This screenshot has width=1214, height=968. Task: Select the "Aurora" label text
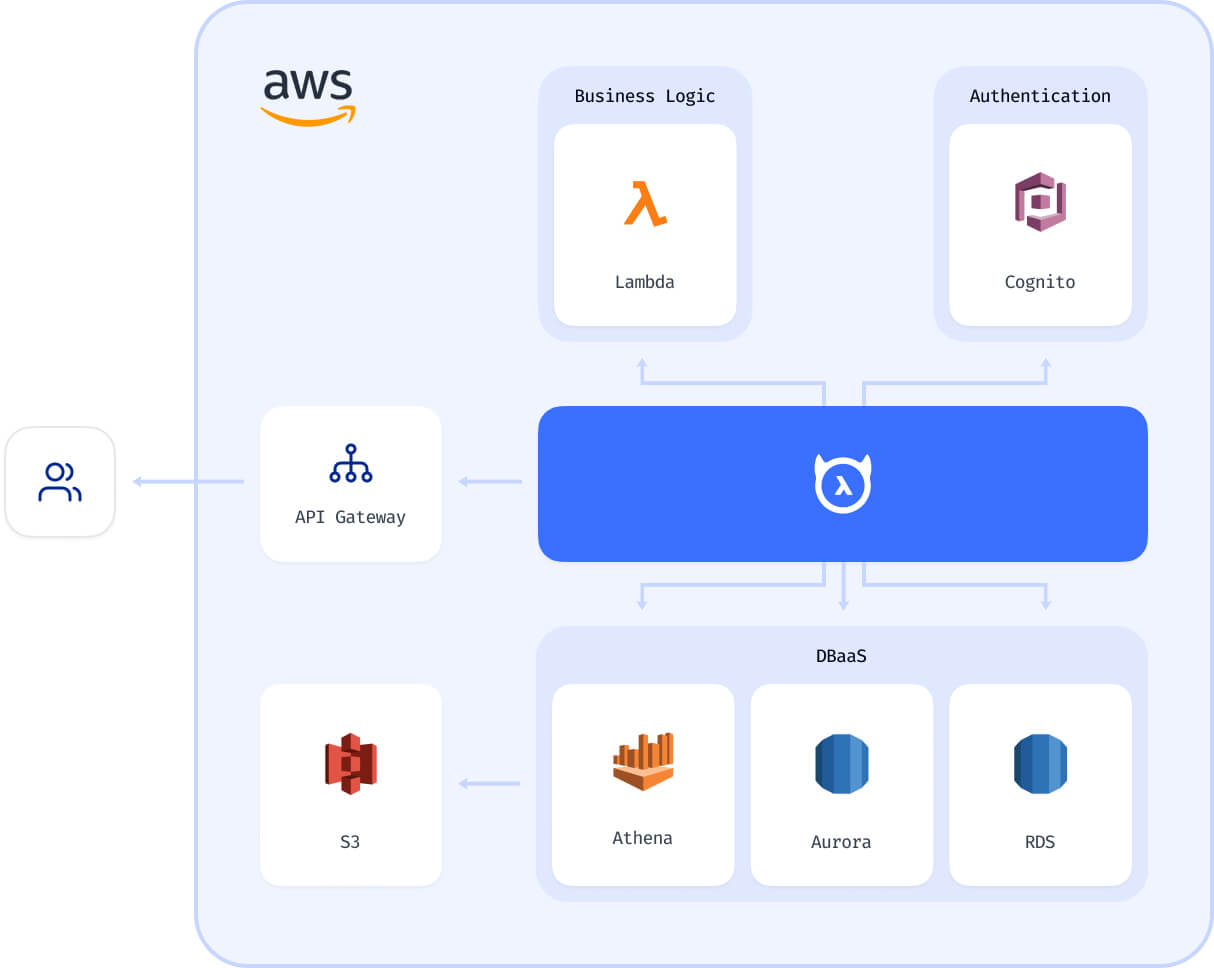(x=841, y=842)
